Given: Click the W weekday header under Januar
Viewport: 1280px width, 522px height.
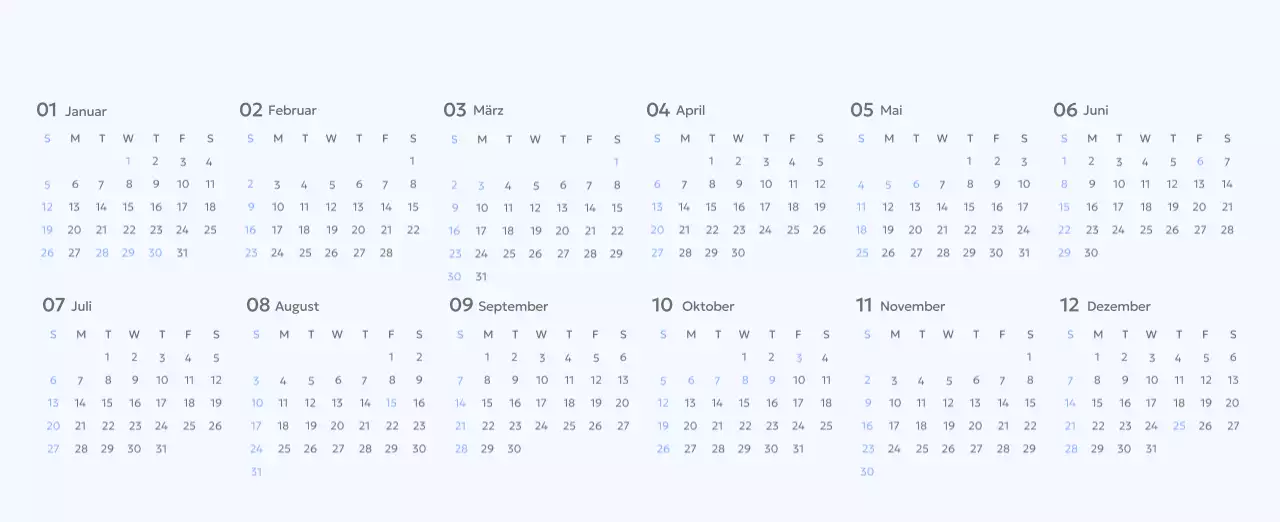Looking at the screenshot, I should (128, 139).
